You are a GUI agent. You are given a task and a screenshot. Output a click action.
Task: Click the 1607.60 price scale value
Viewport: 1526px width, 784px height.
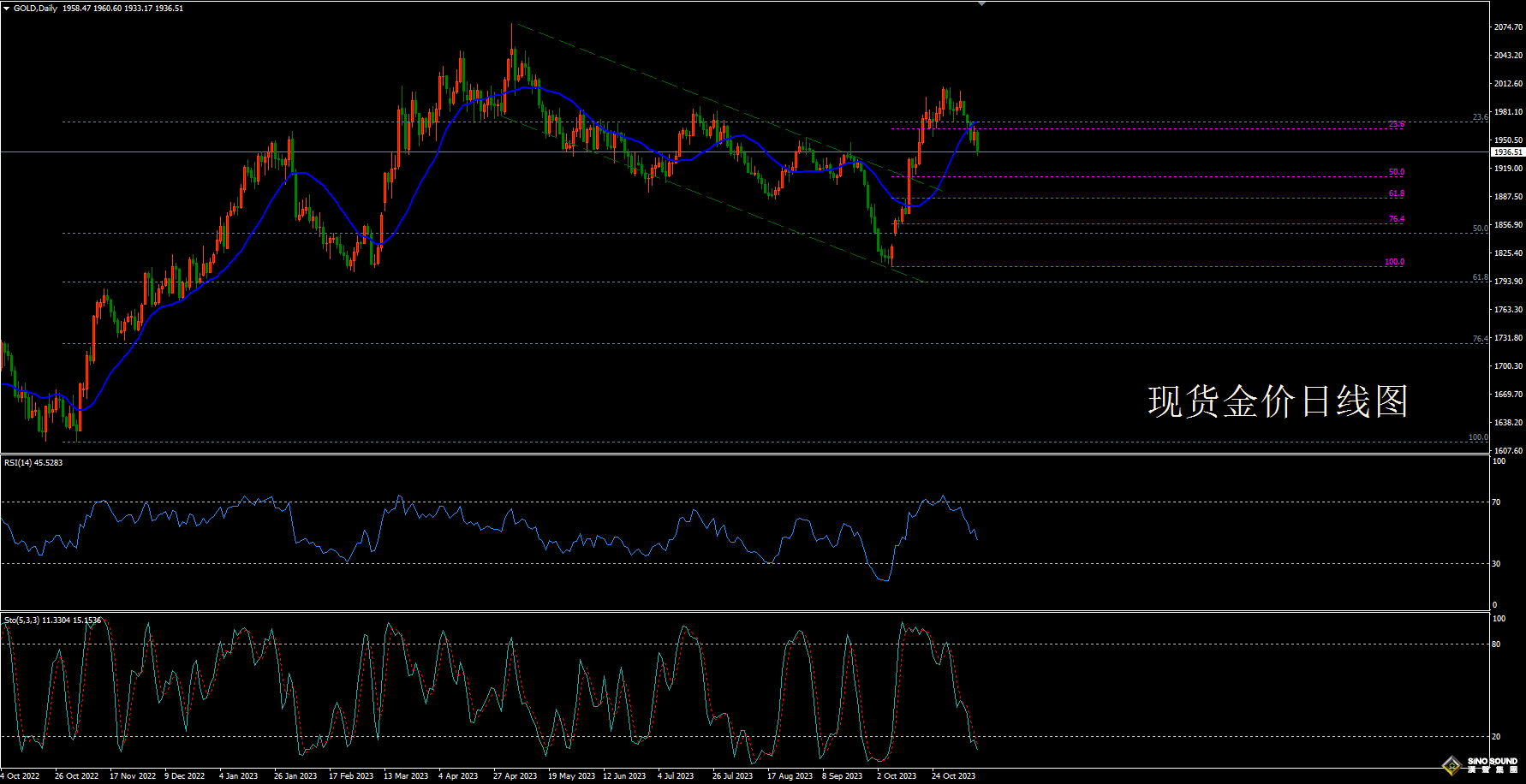(1509, 451)
